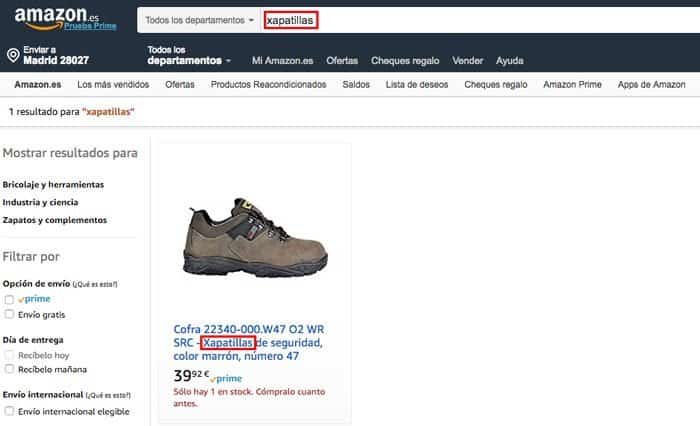Open Cheques regalo in the dark navigation bar
700x426 pixels.
[405, 60]
